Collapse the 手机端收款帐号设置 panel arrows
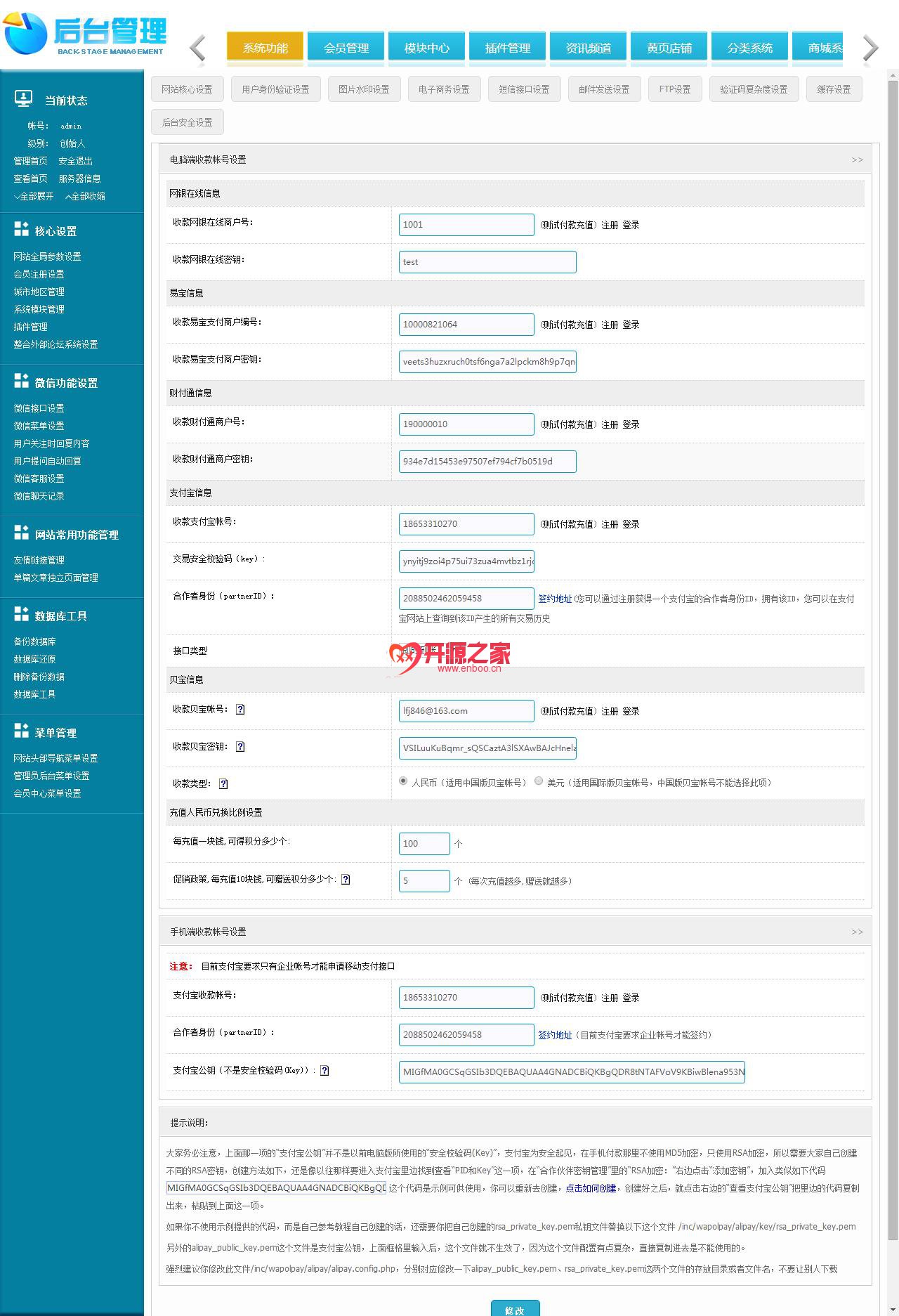The height and width of the screenshot is (1316, 899). click(857, 932)
